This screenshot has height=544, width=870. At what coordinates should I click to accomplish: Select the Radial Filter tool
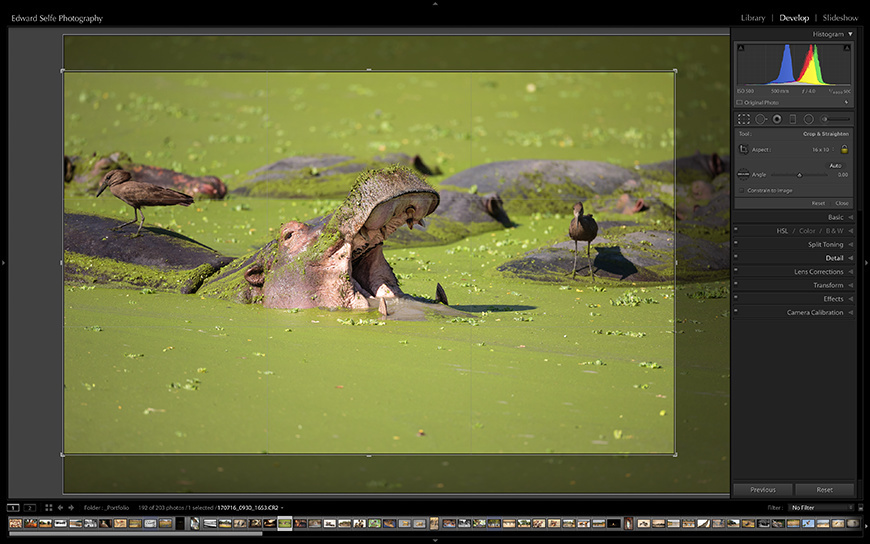(808, 119)
